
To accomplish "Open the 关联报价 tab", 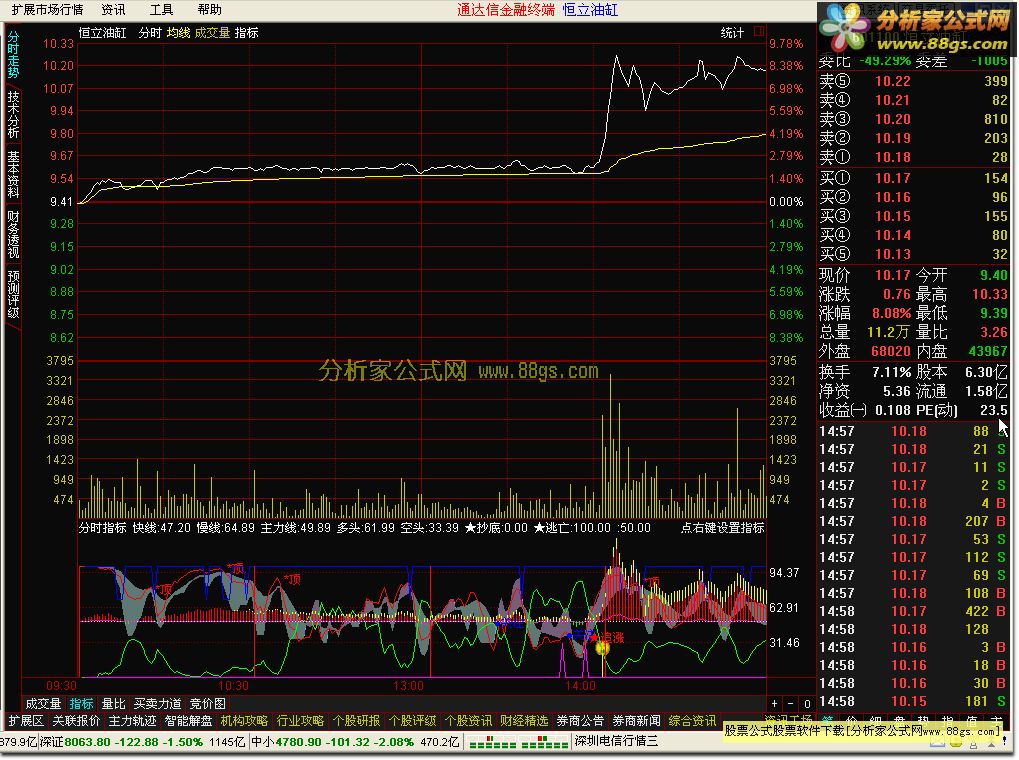I will click(x=76, y=720).
